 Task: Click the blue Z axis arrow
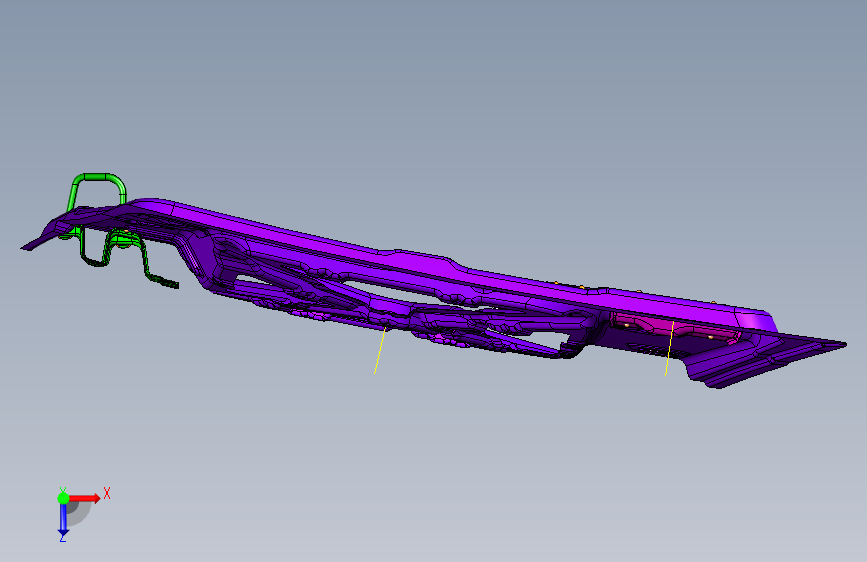63,521
